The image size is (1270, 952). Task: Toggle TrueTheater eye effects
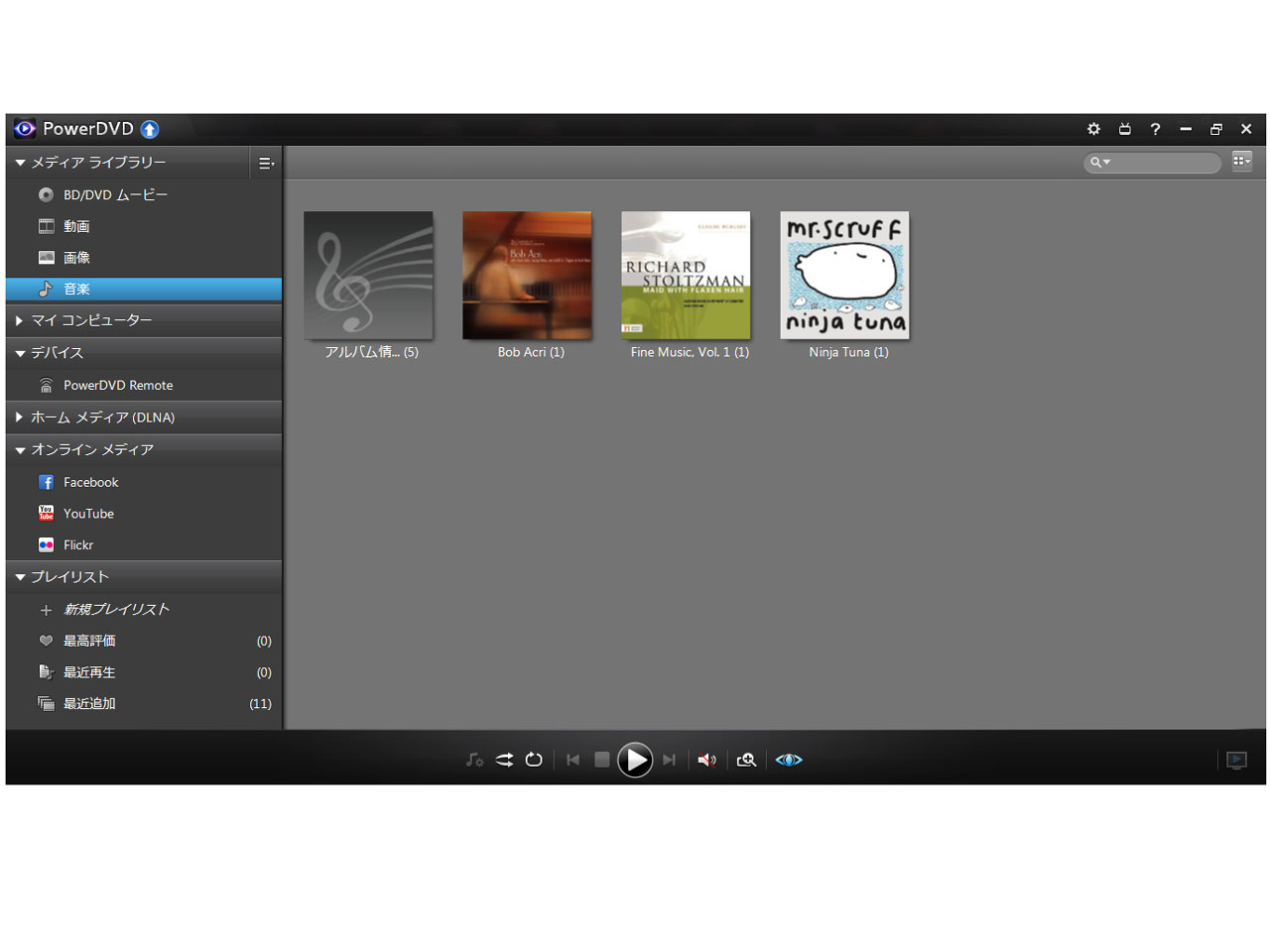tap(789, 760)
